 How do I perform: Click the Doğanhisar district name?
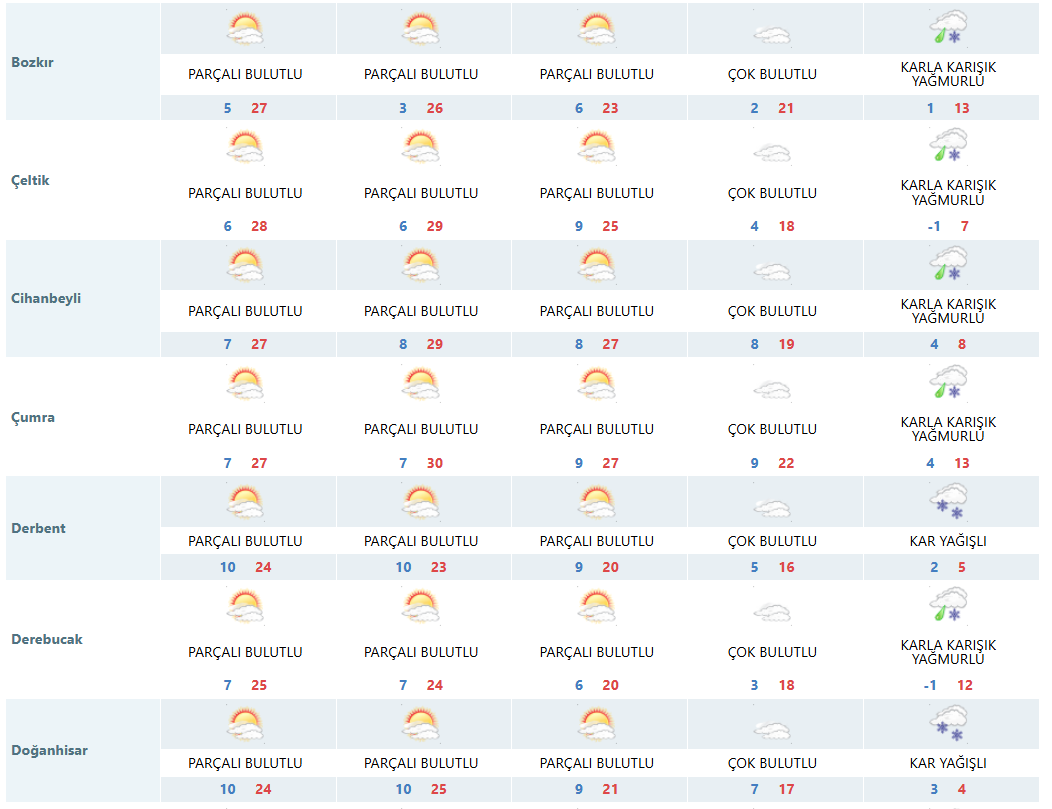point(50,750)
